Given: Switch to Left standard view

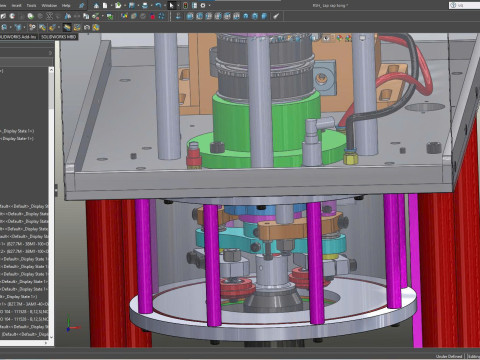Looking at the screenshot, I should pos(209,16).
